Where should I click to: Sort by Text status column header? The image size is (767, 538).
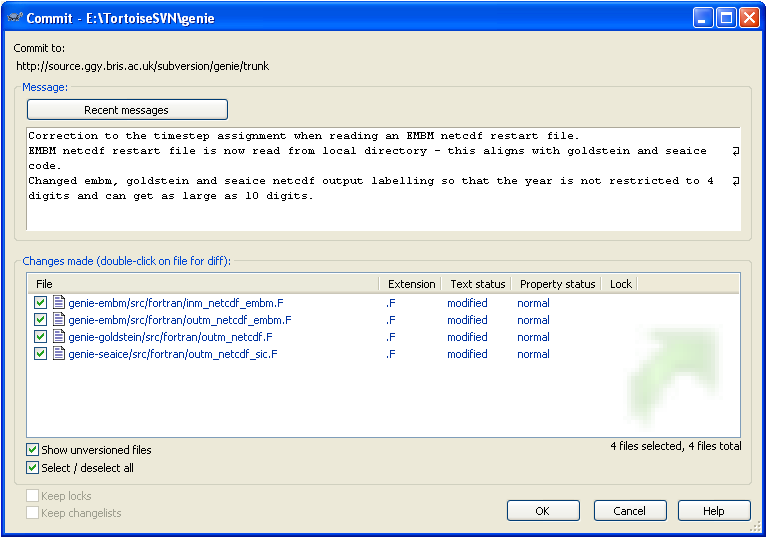(478, 284)
